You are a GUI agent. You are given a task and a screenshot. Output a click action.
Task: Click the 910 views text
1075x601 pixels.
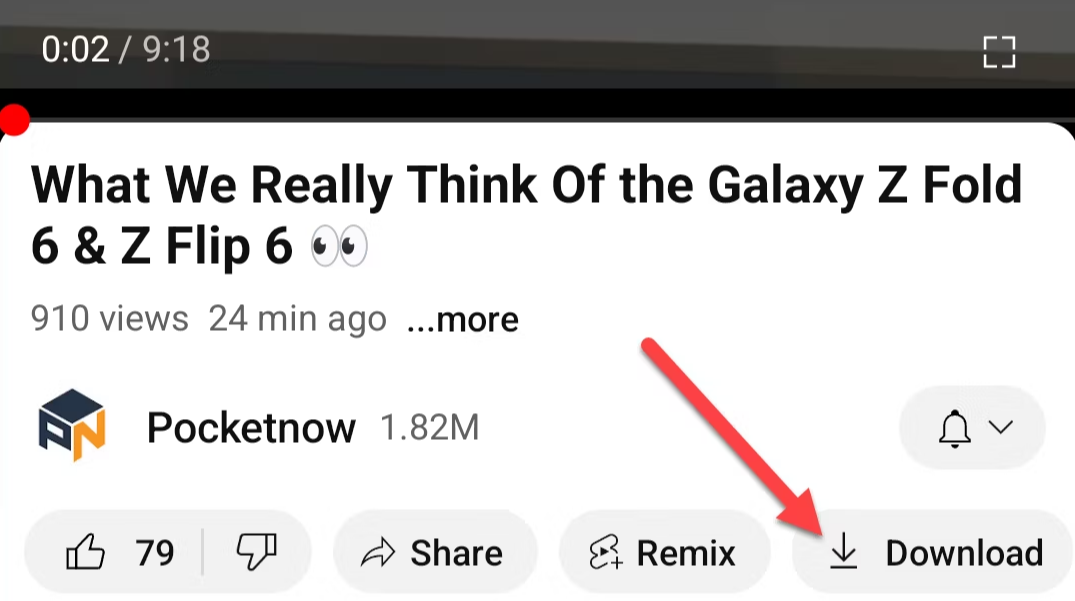110,319
